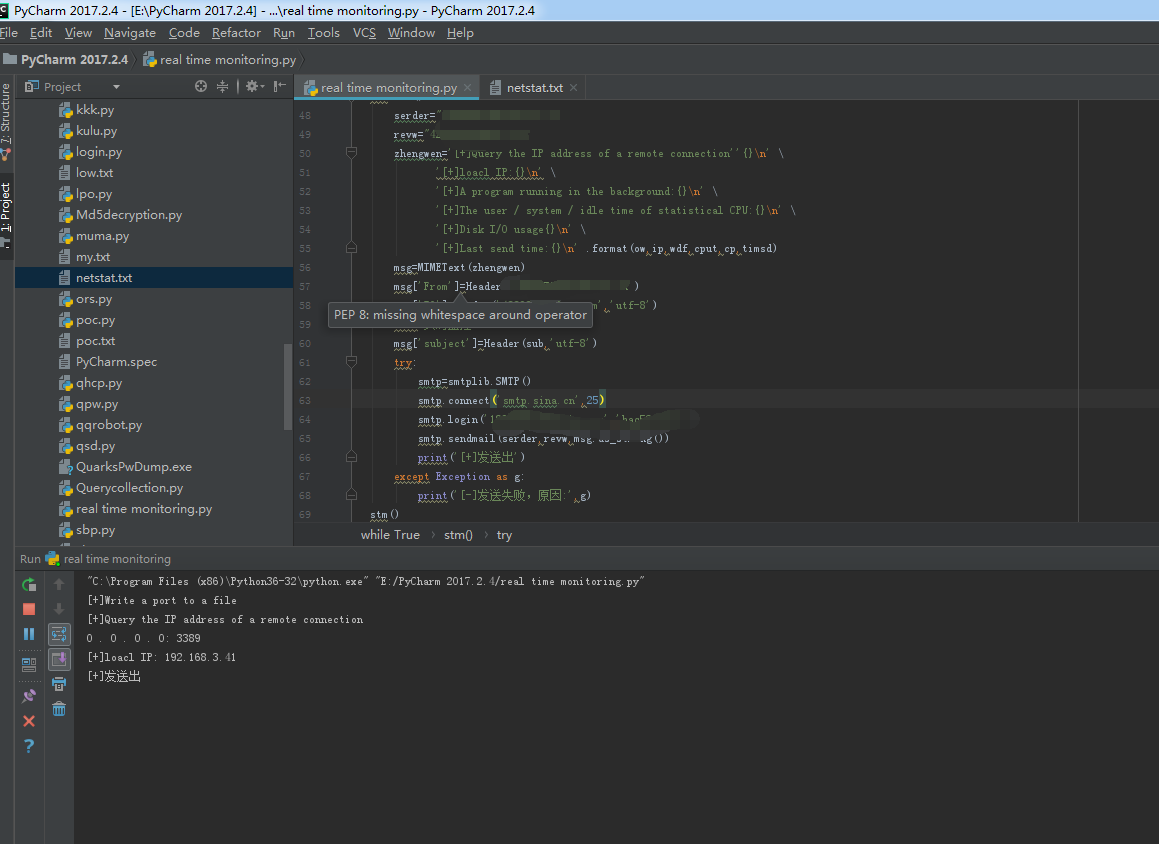Select Md5decryption.py in project tree
This screenshot has height=844, width=1159.
point(129,214)
